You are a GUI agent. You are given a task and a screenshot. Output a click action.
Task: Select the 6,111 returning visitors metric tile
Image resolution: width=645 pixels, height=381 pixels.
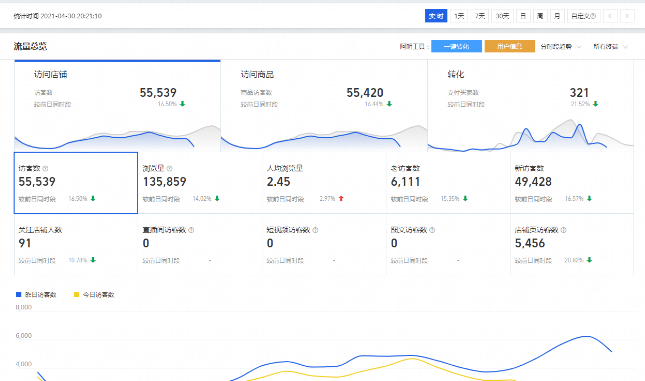coord(448,183)
